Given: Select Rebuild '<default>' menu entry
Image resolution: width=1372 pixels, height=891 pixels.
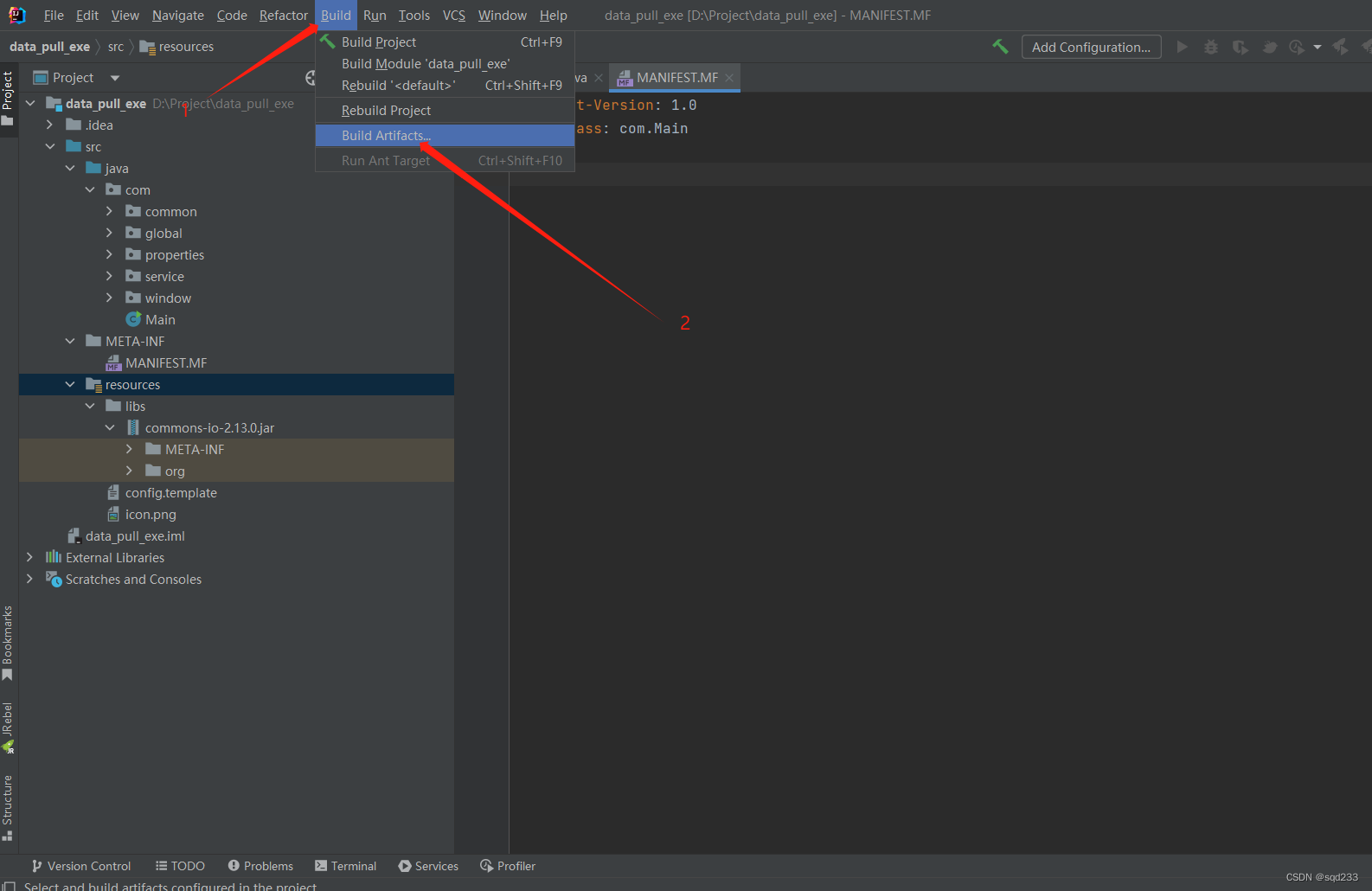Looking at the screenshot, I should pos(445,85).
